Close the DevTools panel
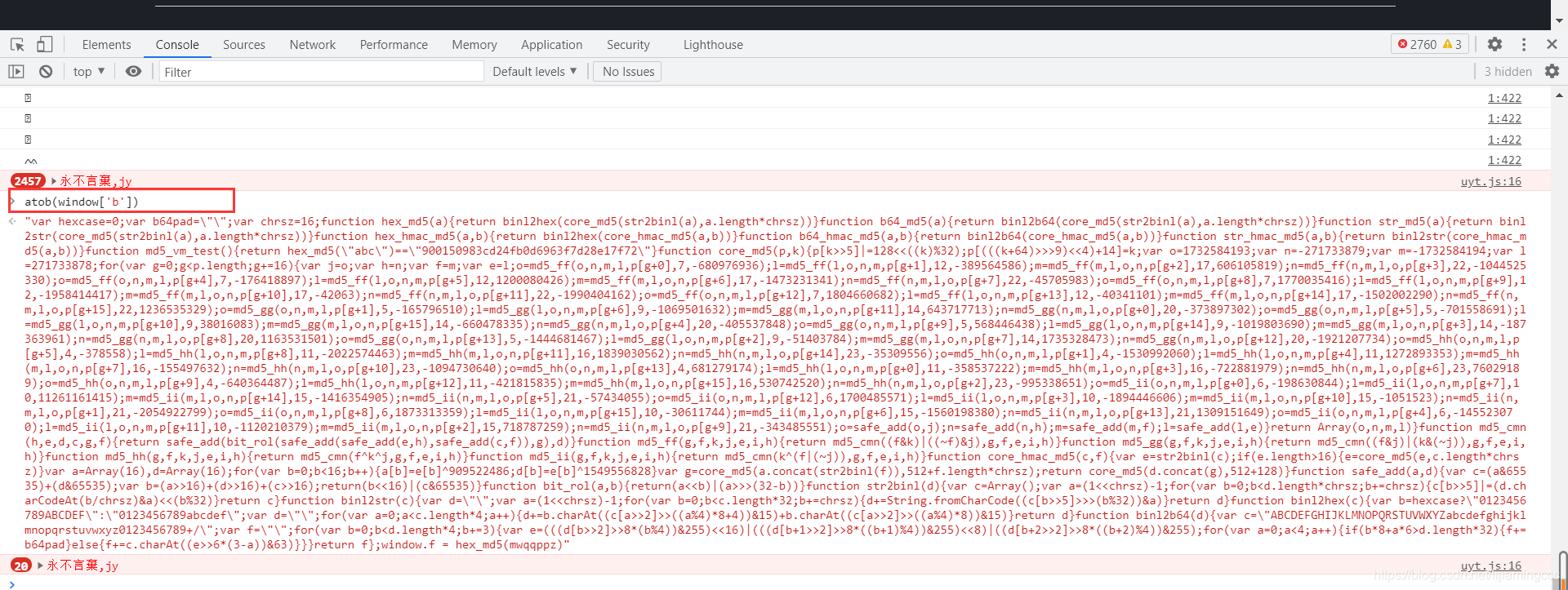The height and width of the screenshot is (590, 1568). pyautogui.click(x=1552, y=44)
